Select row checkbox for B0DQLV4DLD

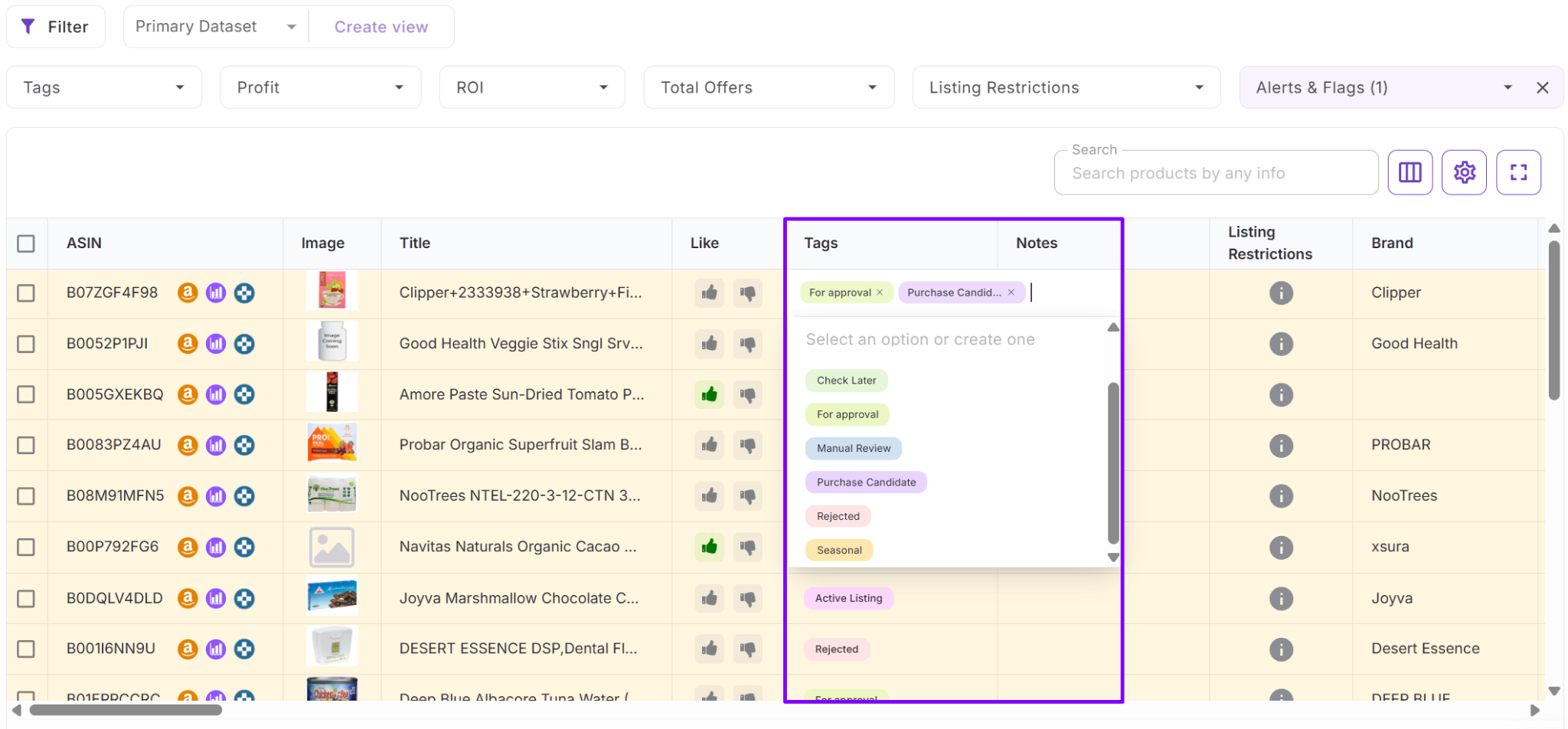tap(26, 598)
